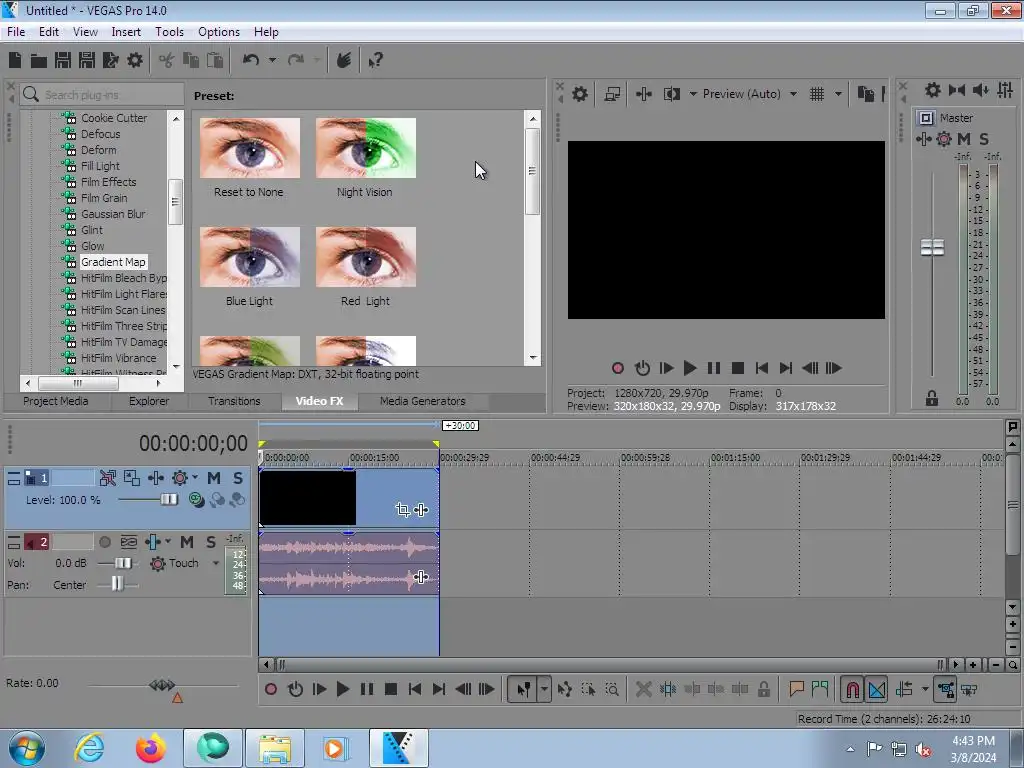Click the Delete X icon in timeline toolbar
The image size is (1024, 768).
644,689
